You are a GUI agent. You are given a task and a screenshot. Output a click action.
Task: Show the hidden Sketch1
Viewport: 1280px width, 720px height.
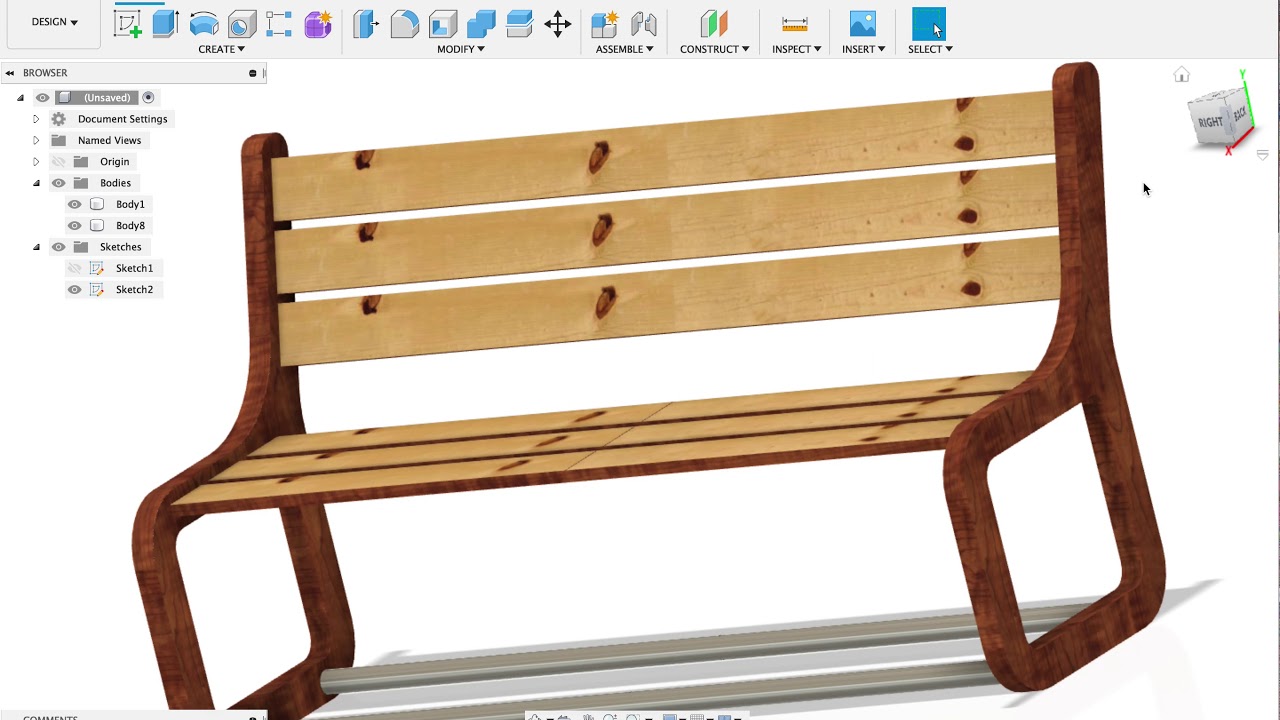[74, 268]
